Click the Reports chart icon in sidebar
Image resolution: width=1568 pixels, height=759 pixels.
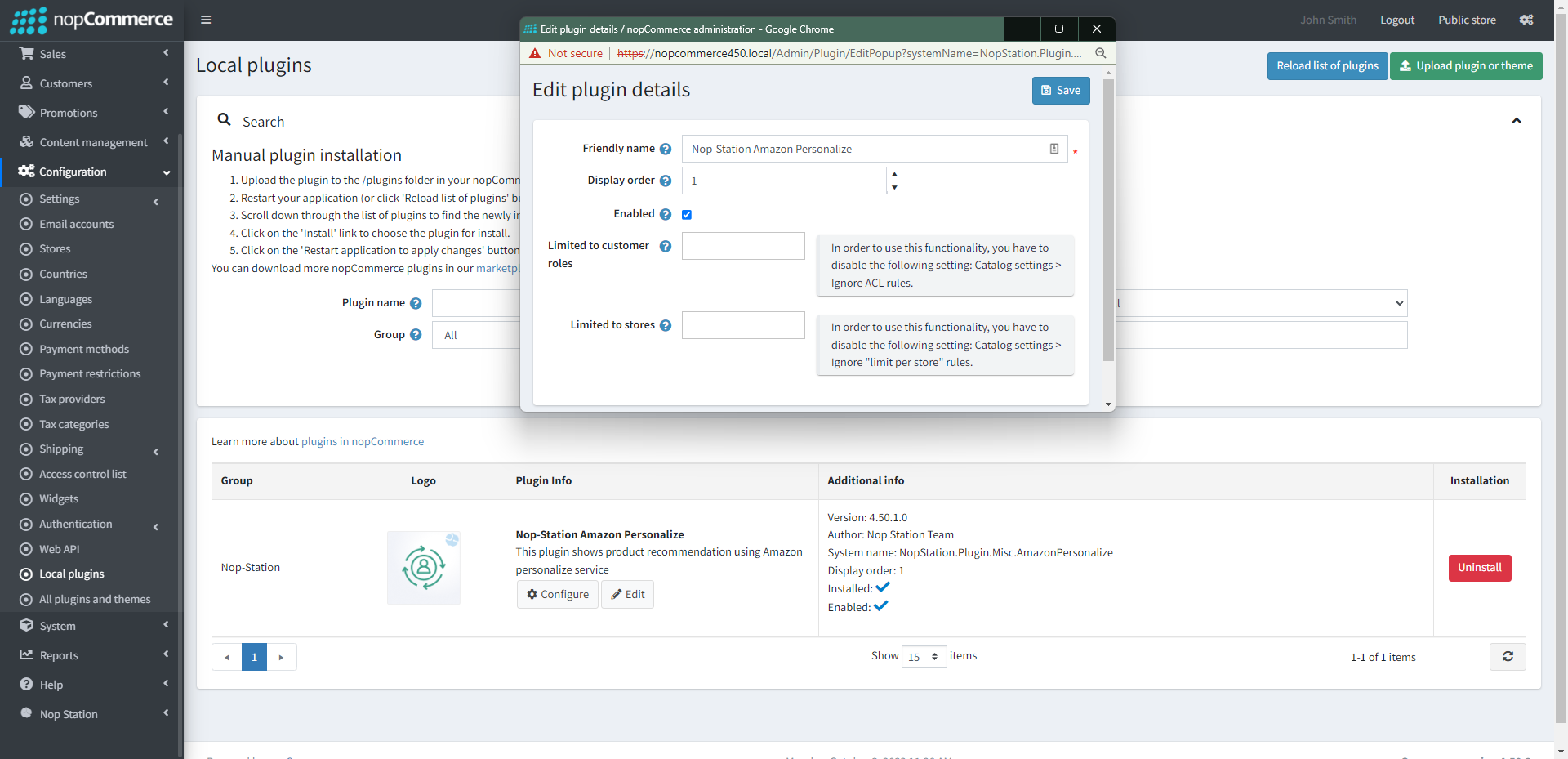(x=26, y=655)
